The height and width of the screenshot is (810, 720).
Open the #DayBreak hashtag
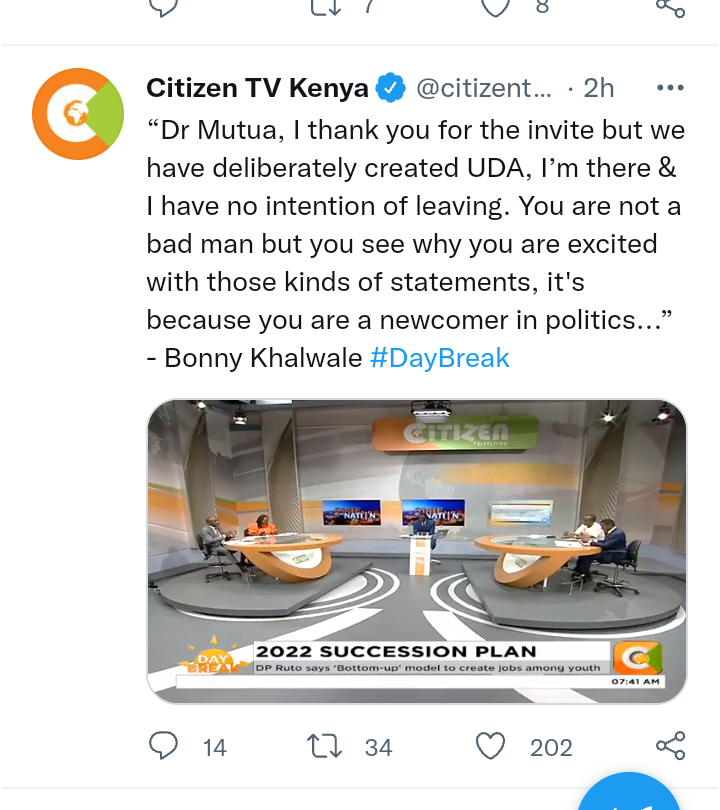[440, 358]
